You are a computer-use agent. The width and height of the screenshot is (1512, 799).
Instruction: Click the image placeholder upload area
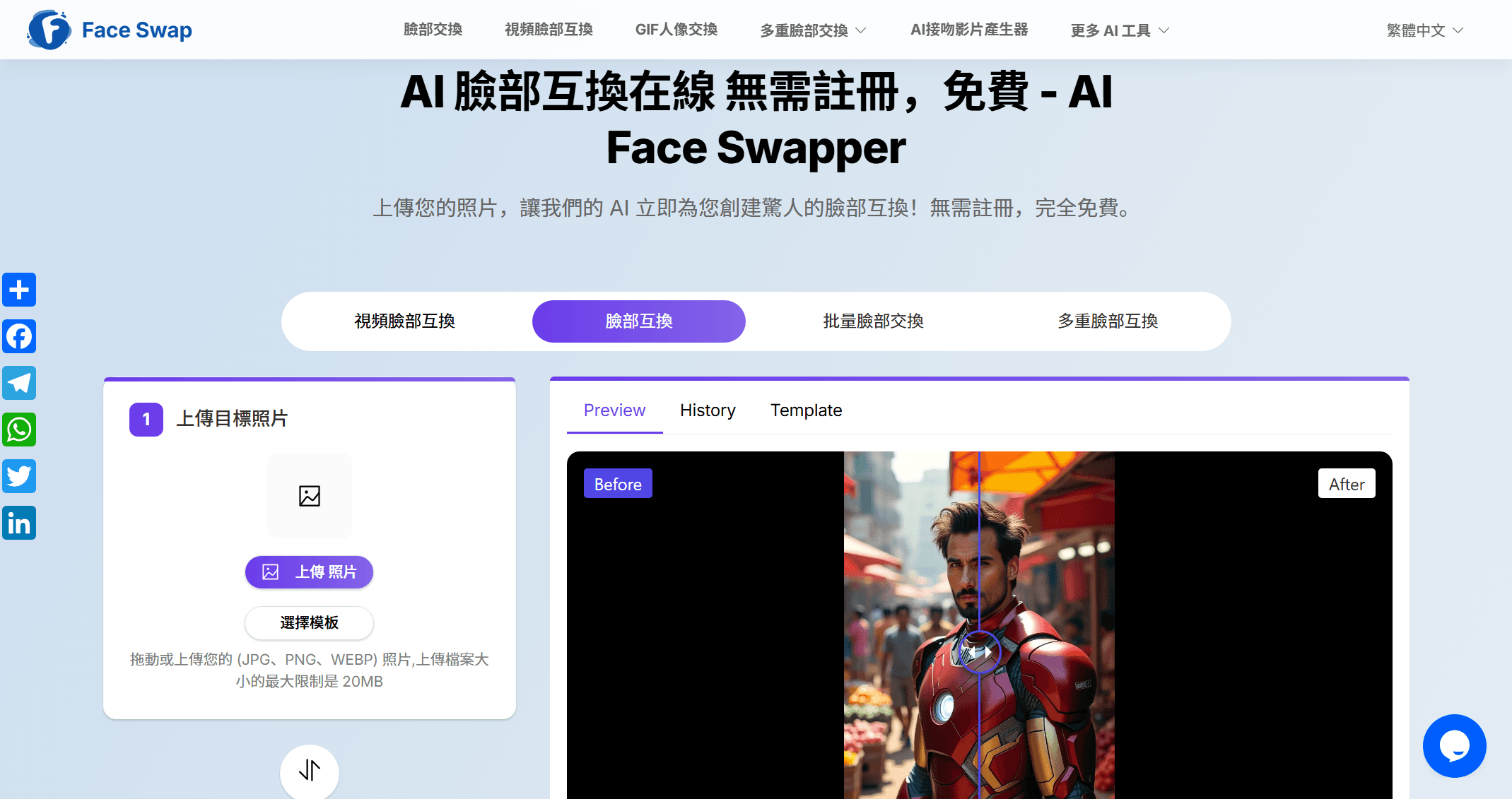click(310, 496)
